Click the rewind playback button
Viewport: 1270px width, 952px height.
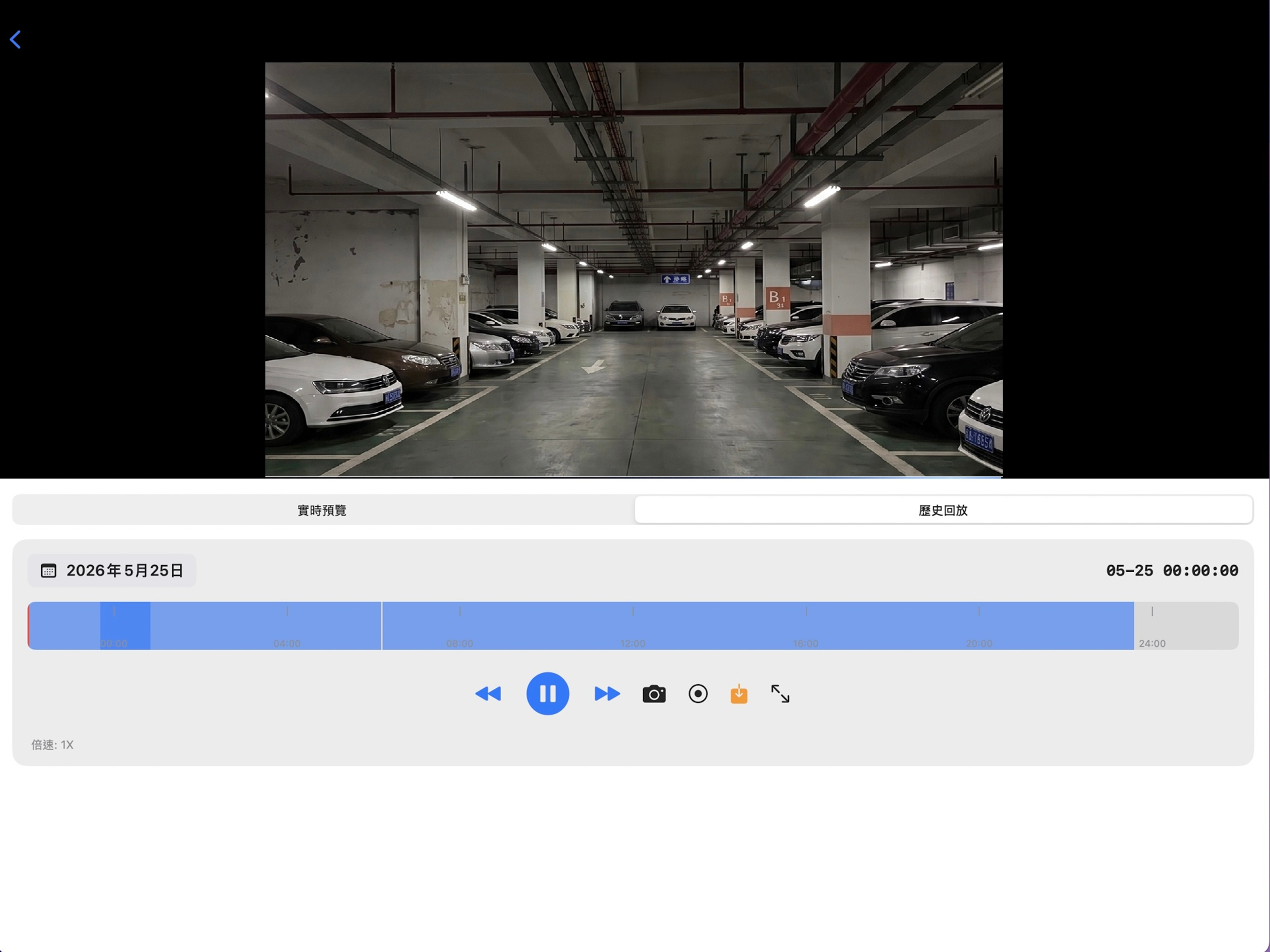488,694
